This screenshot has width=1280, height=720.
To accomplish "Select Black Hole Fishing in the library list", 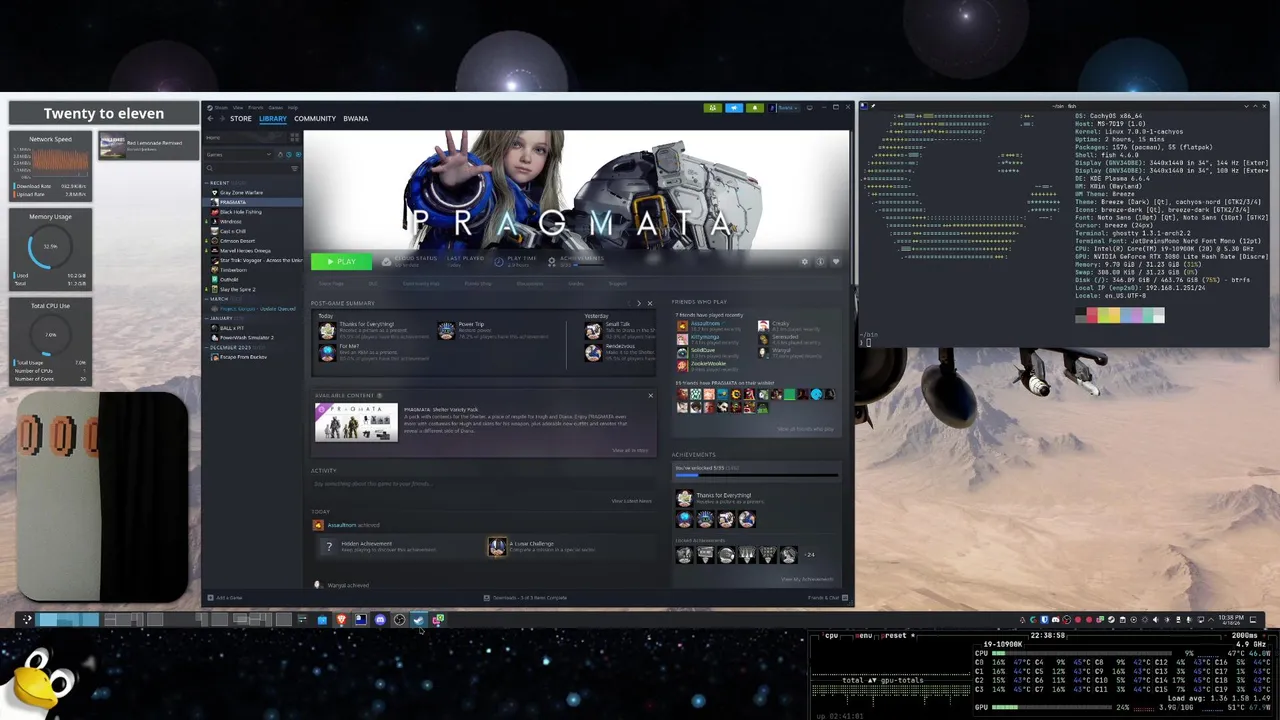I will (240, 212).
